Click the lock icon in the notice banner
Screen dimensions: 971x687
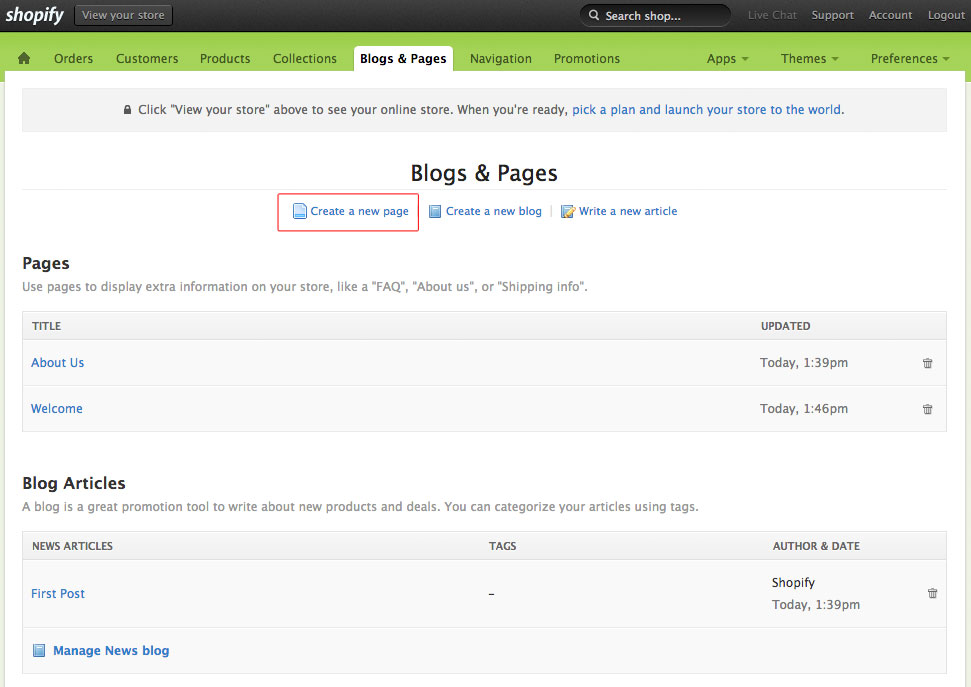pyautogui.click(x=127, y=110)
